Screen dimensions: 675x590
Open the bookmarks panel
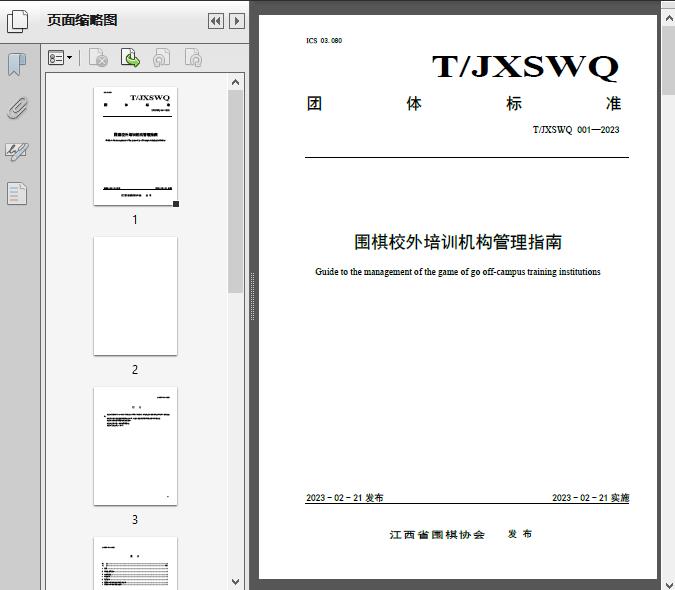17,65
